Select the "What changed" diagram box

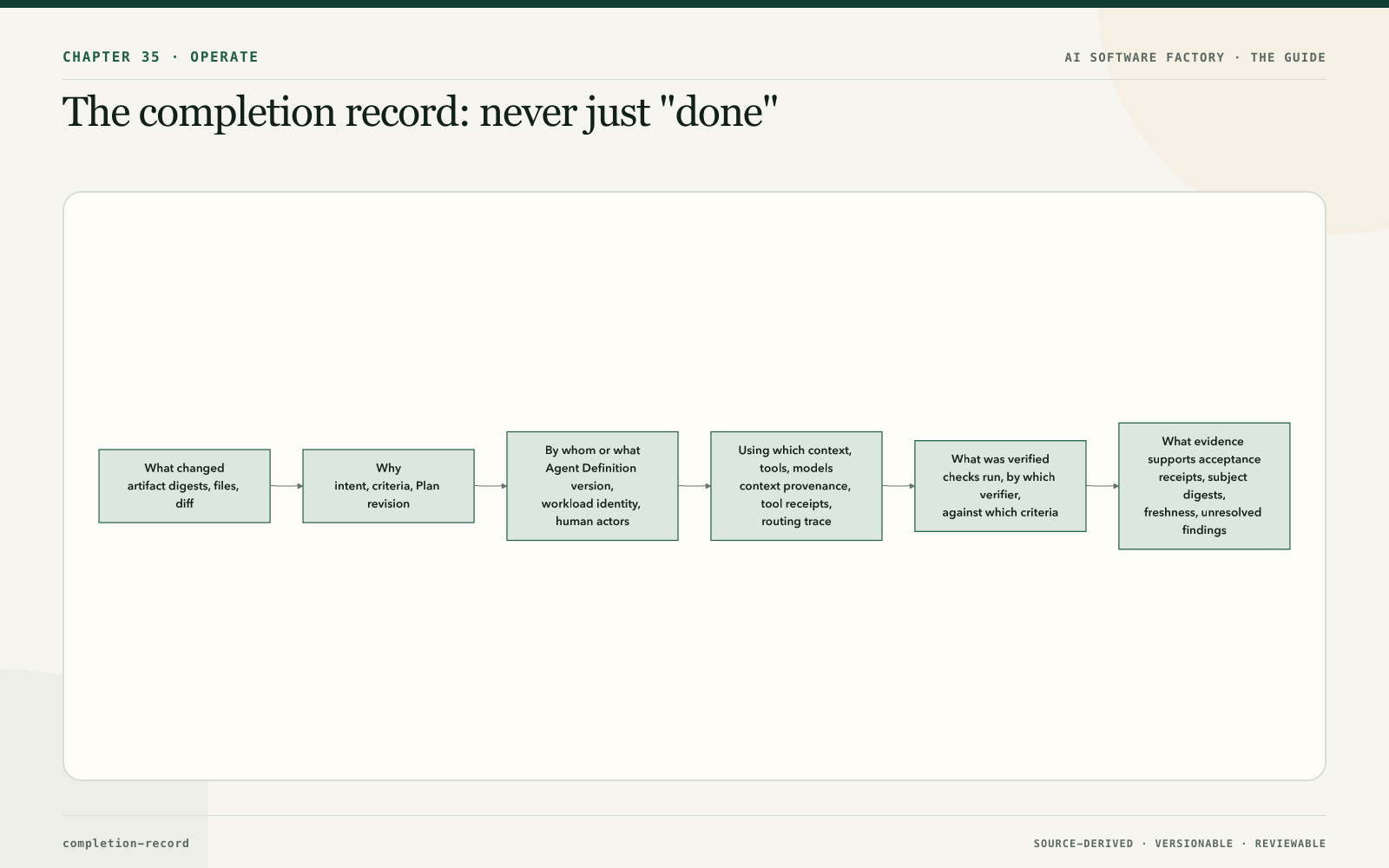[184, 486]
